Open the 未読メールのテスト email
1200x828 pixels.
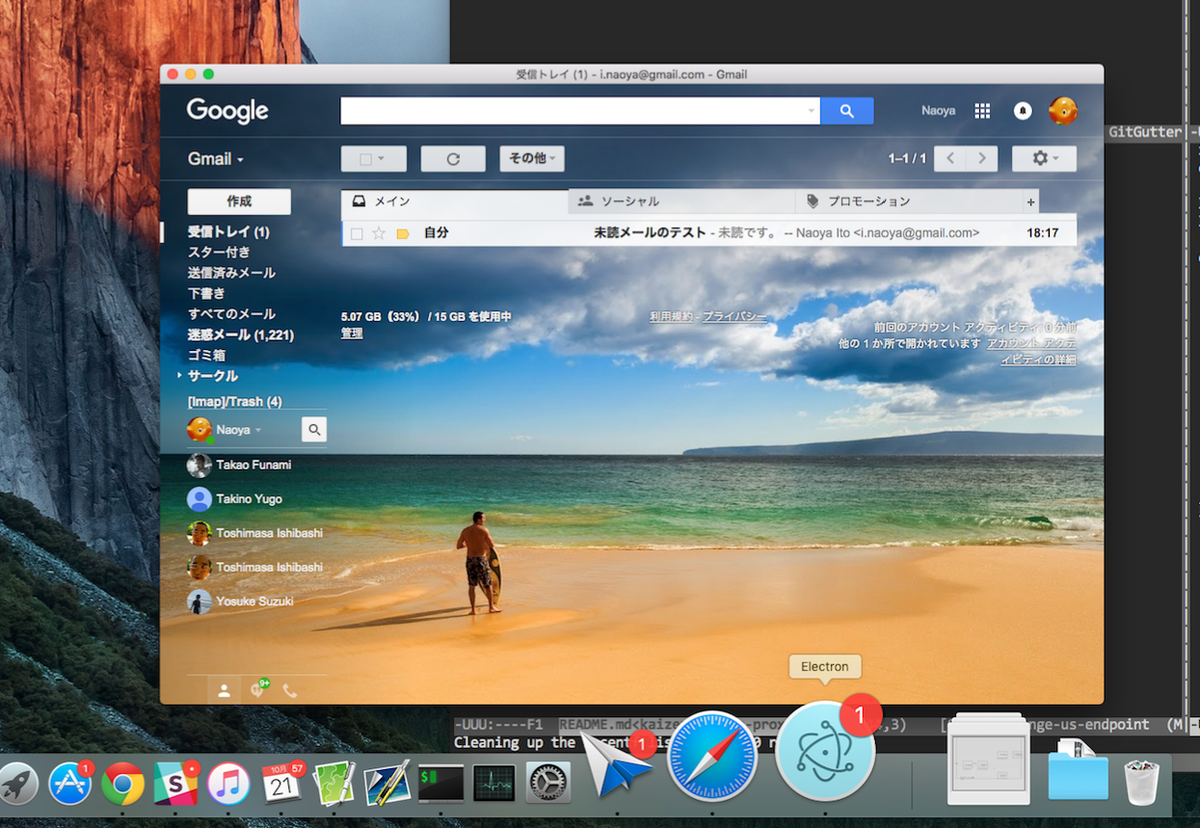[x=708, y=233]
